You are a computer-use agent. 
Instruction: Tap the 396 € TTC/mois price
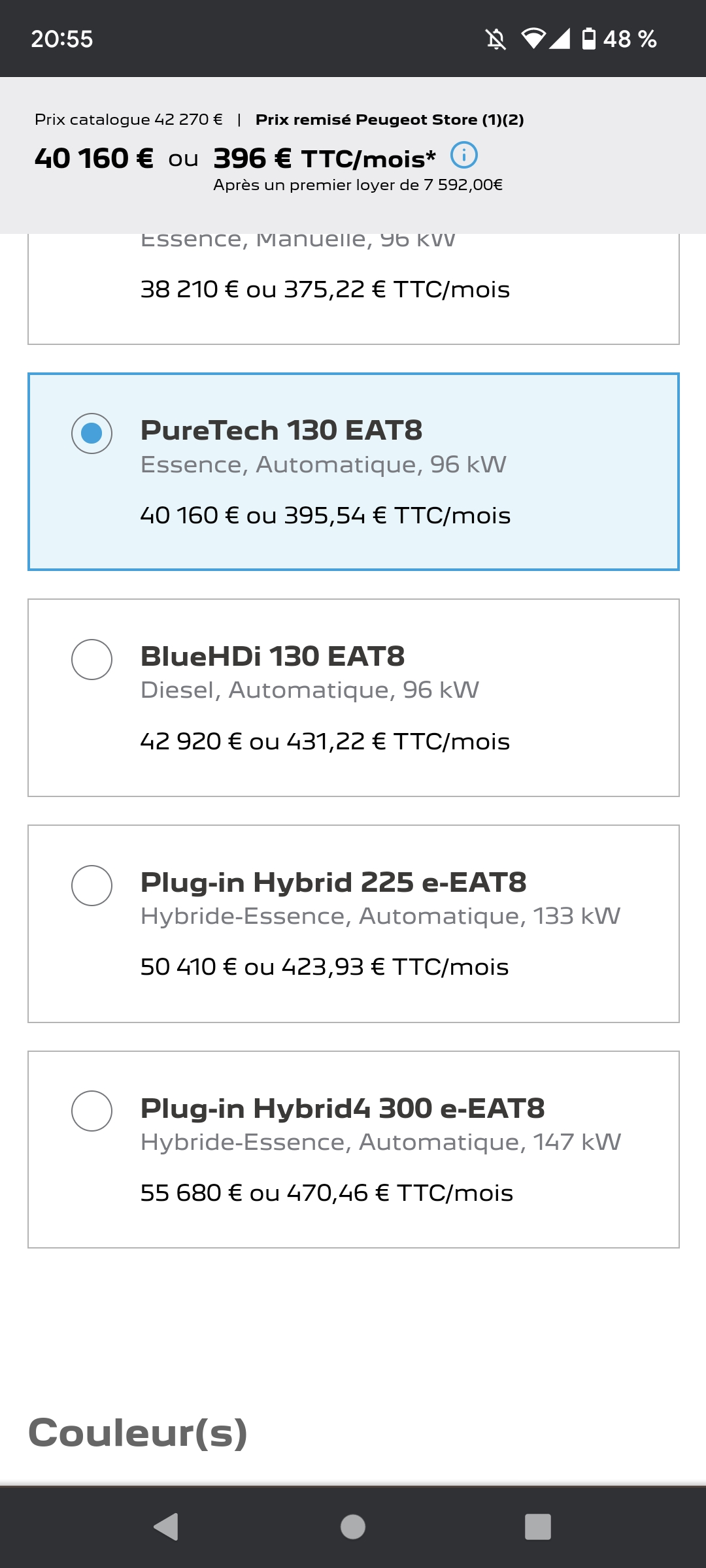324,158
